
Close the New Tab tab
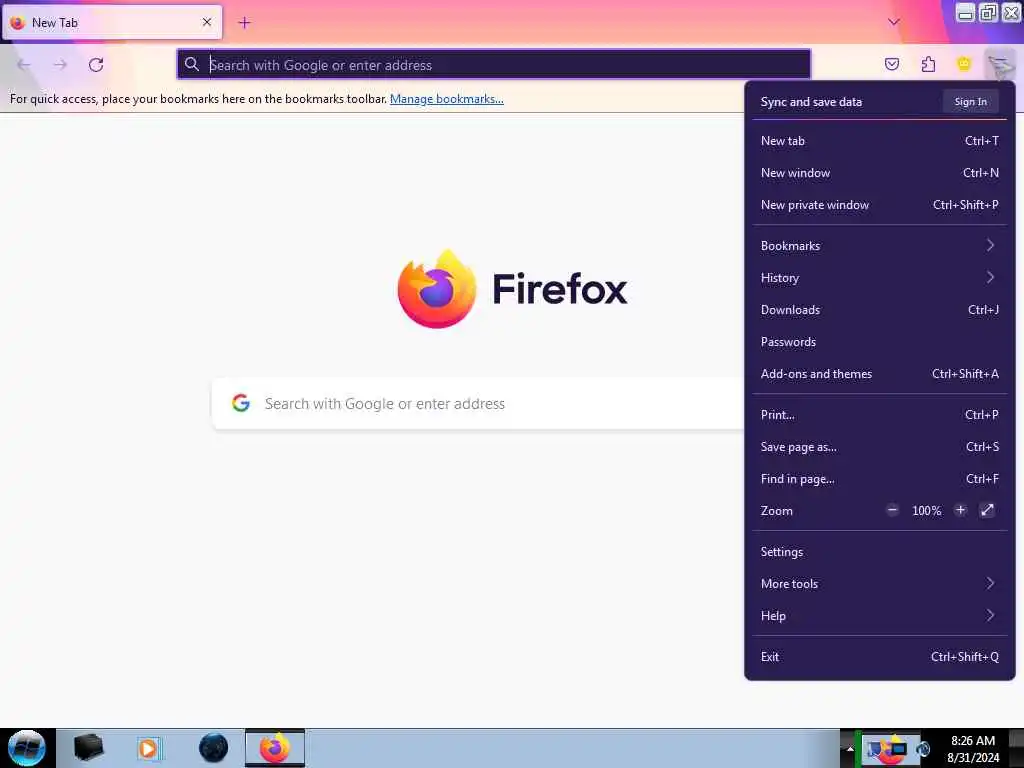tap(207, 22)
